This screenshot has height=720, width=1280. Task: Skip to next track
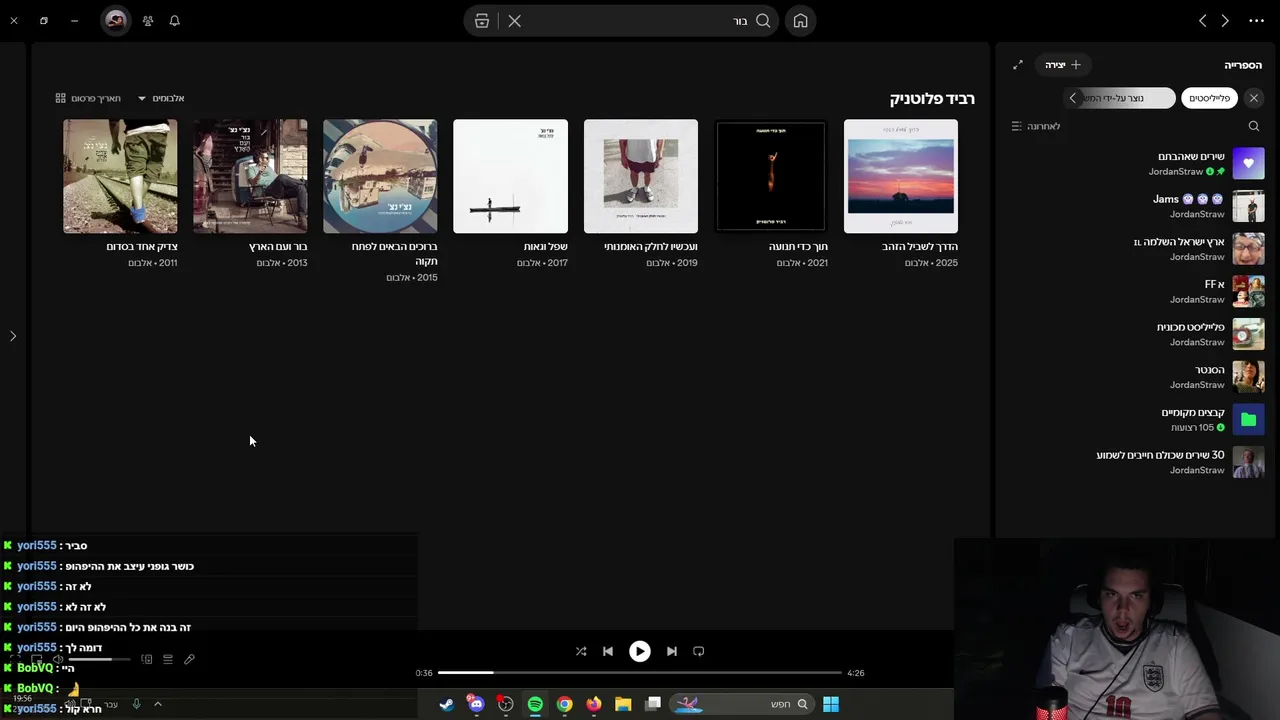coord(672,651)
